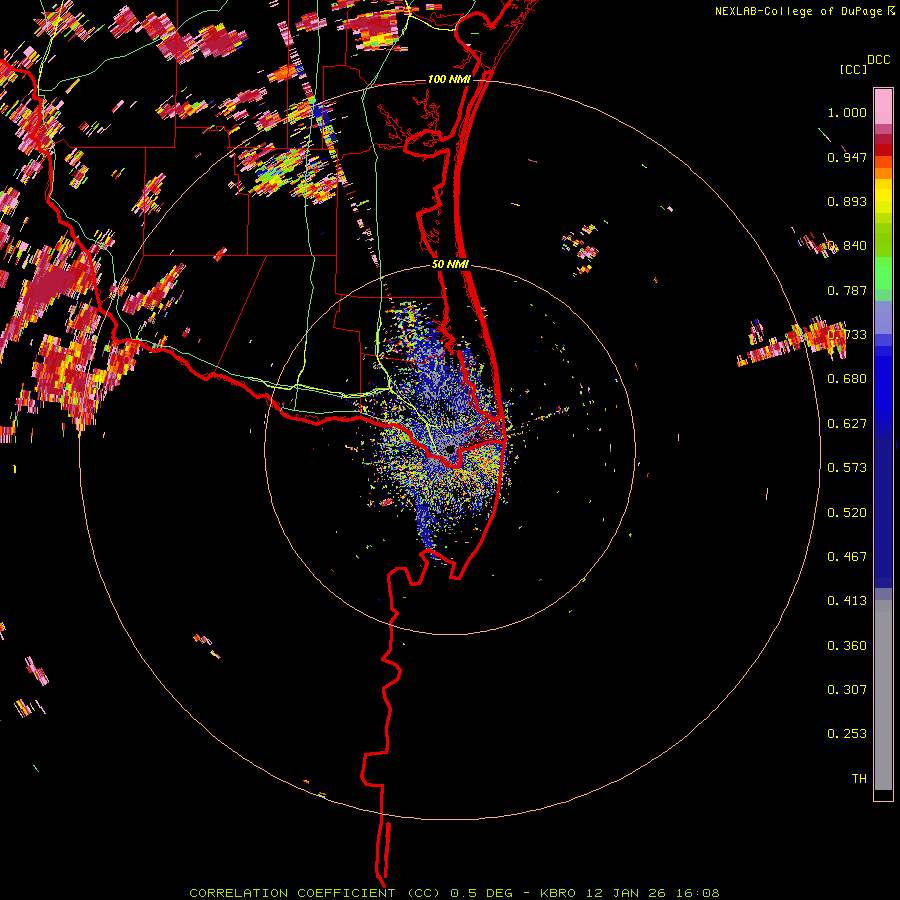Select the 0.787 scale value

(847, 290)
